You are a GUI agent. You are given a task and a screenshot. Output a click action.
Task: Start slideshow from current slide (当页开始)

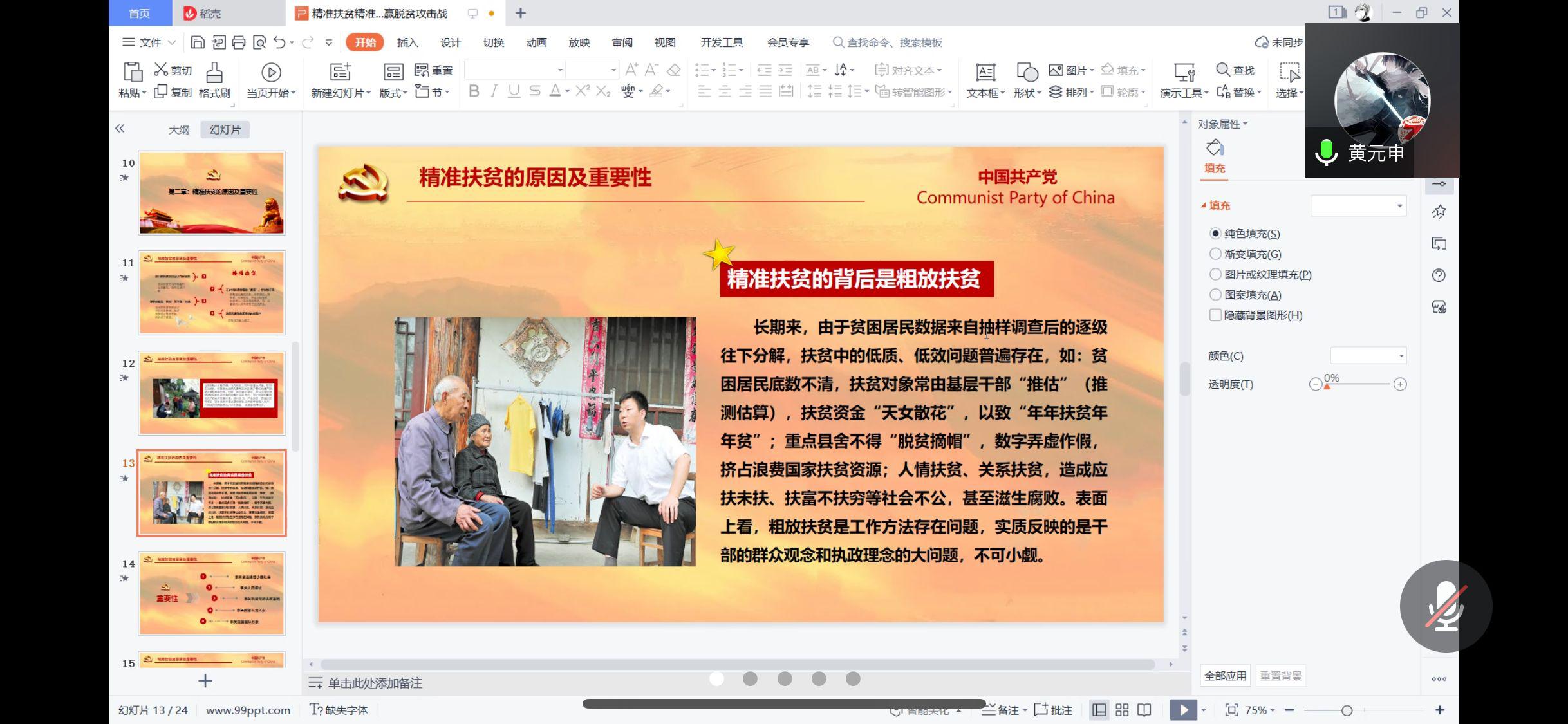(x=271, y=72)
